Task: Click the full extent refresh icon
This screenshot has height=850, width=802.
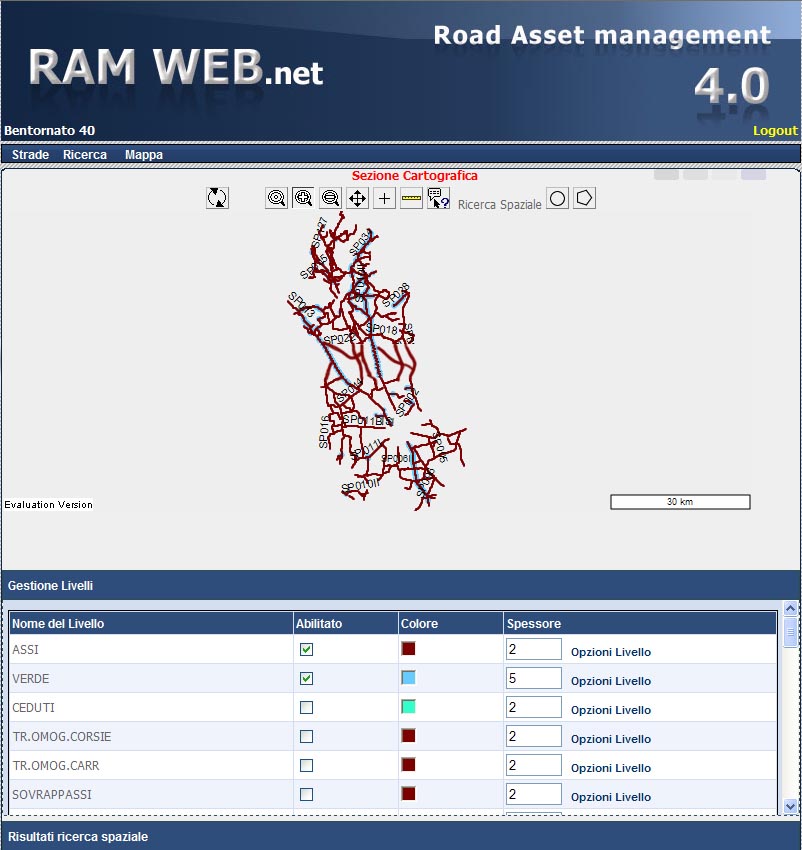Action: pyautogui.click(x=216, y=198)
